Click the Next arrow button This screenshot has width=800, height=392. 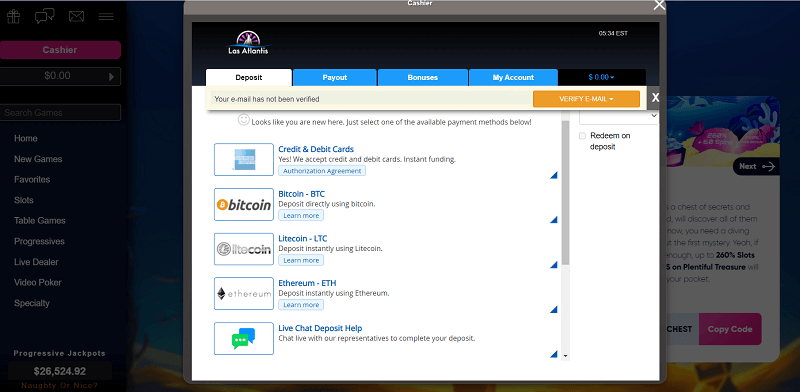[x=756, y=166]
